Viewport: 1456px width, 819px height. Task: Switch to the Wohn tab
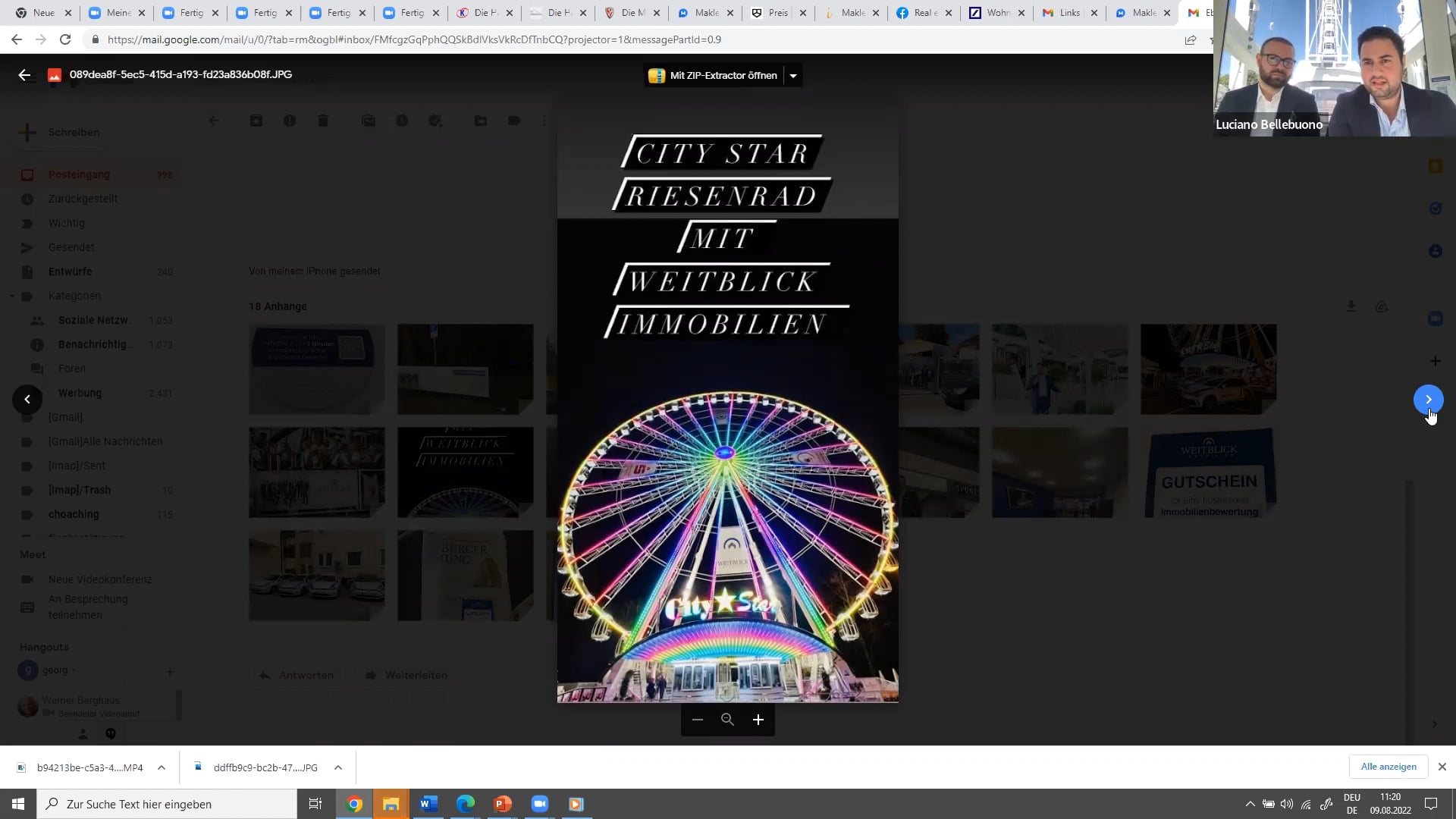(x=998, y=13)
